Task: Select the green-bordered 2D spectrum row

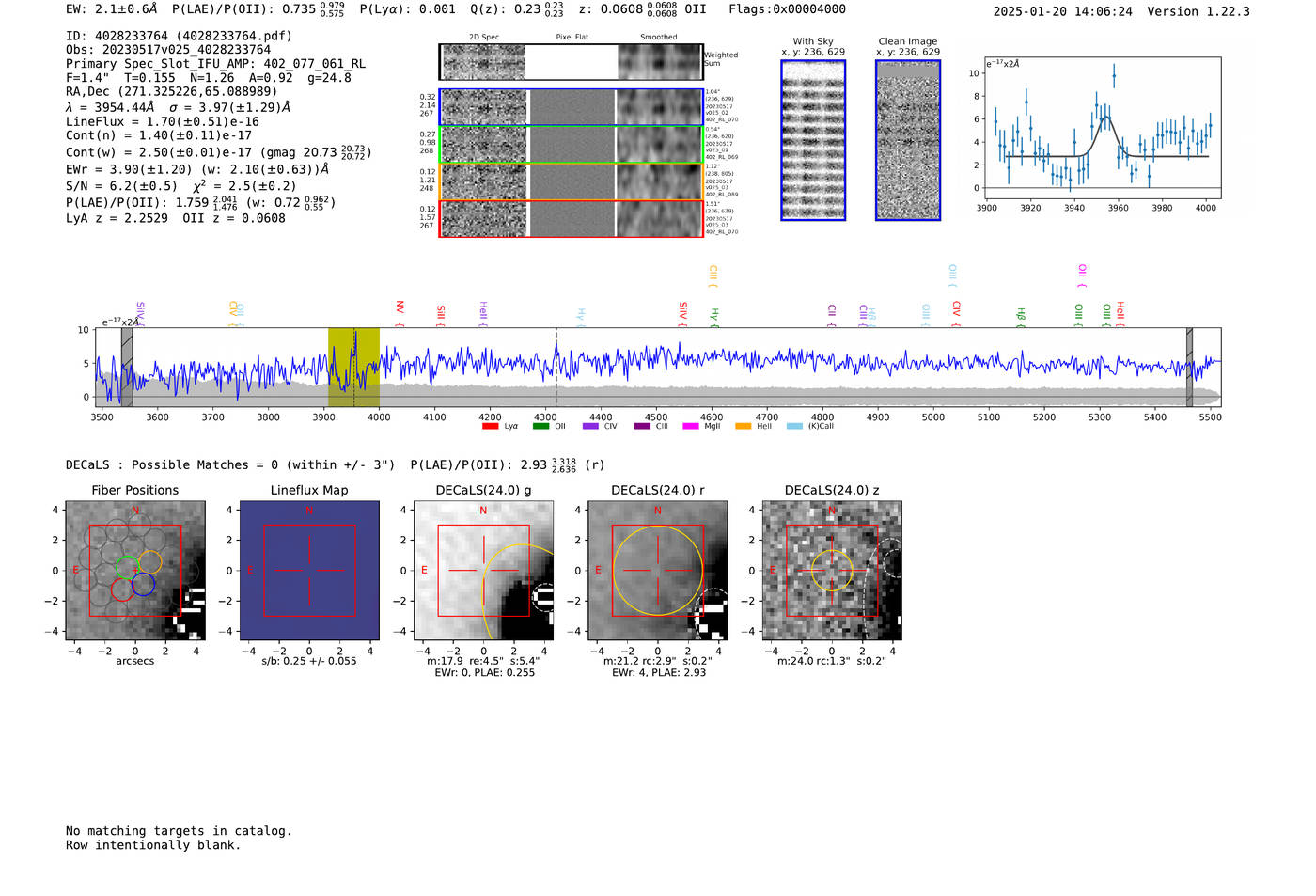Action: (571, 145)
